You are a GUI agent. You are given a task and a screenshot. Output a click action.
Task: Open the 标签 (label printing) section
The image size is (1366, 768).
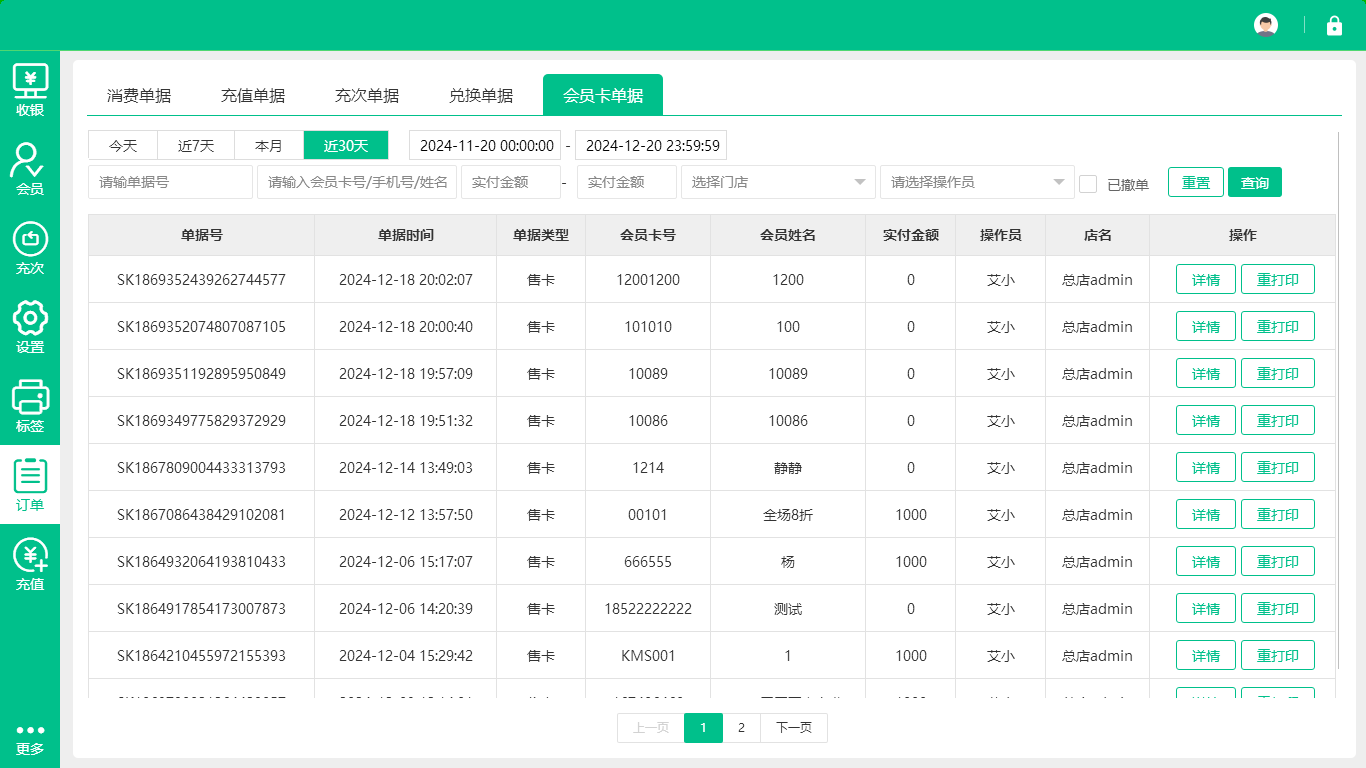[x=30, y=408]
